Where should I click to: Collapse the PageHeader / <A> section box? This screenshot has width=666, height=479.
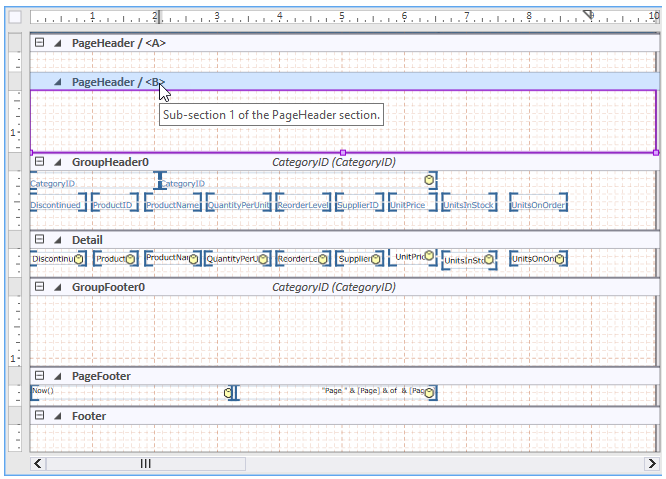39,43
